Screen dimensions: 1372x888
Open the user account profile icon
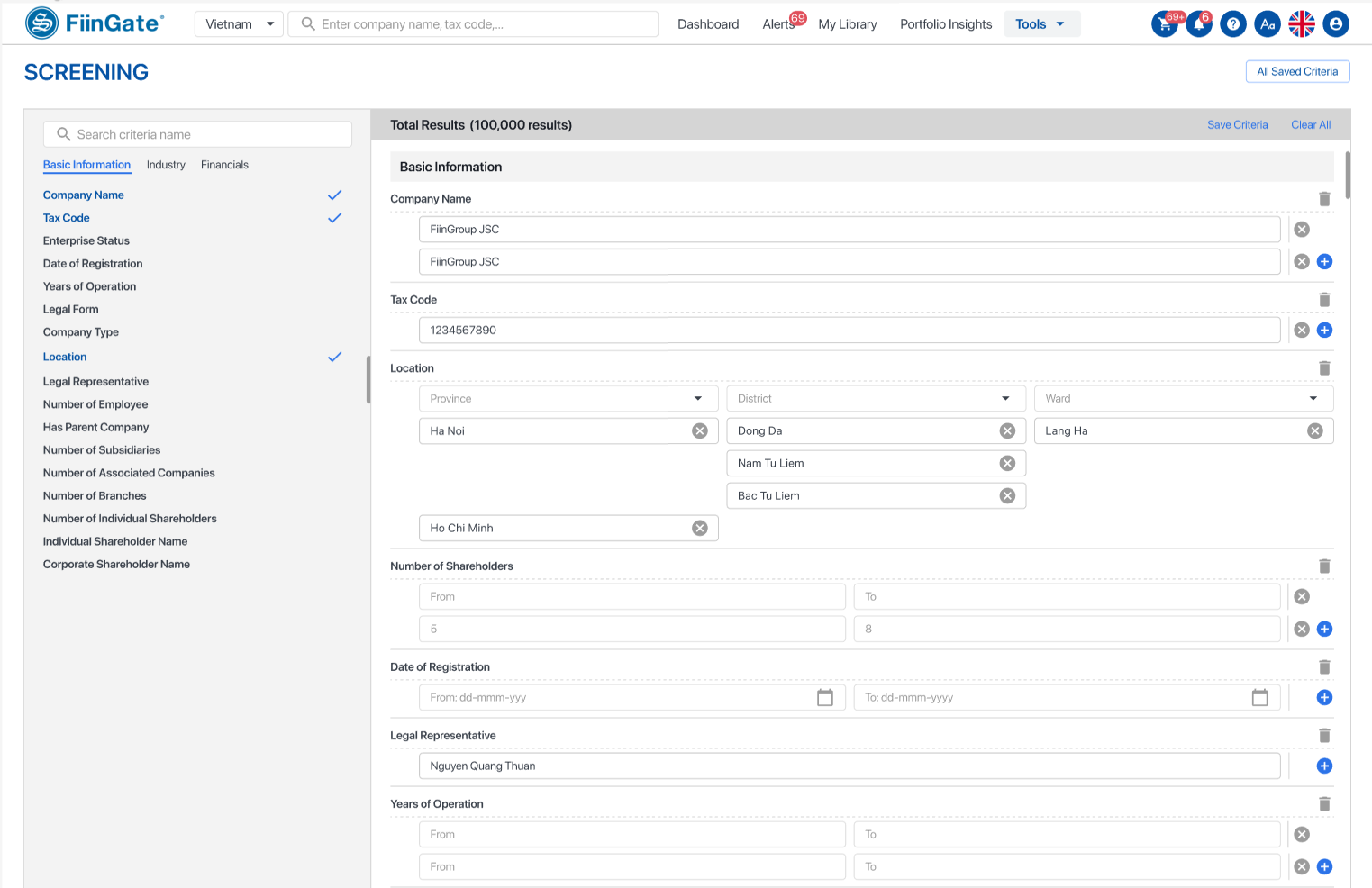pyautogui.click(x=1336, y=24)
